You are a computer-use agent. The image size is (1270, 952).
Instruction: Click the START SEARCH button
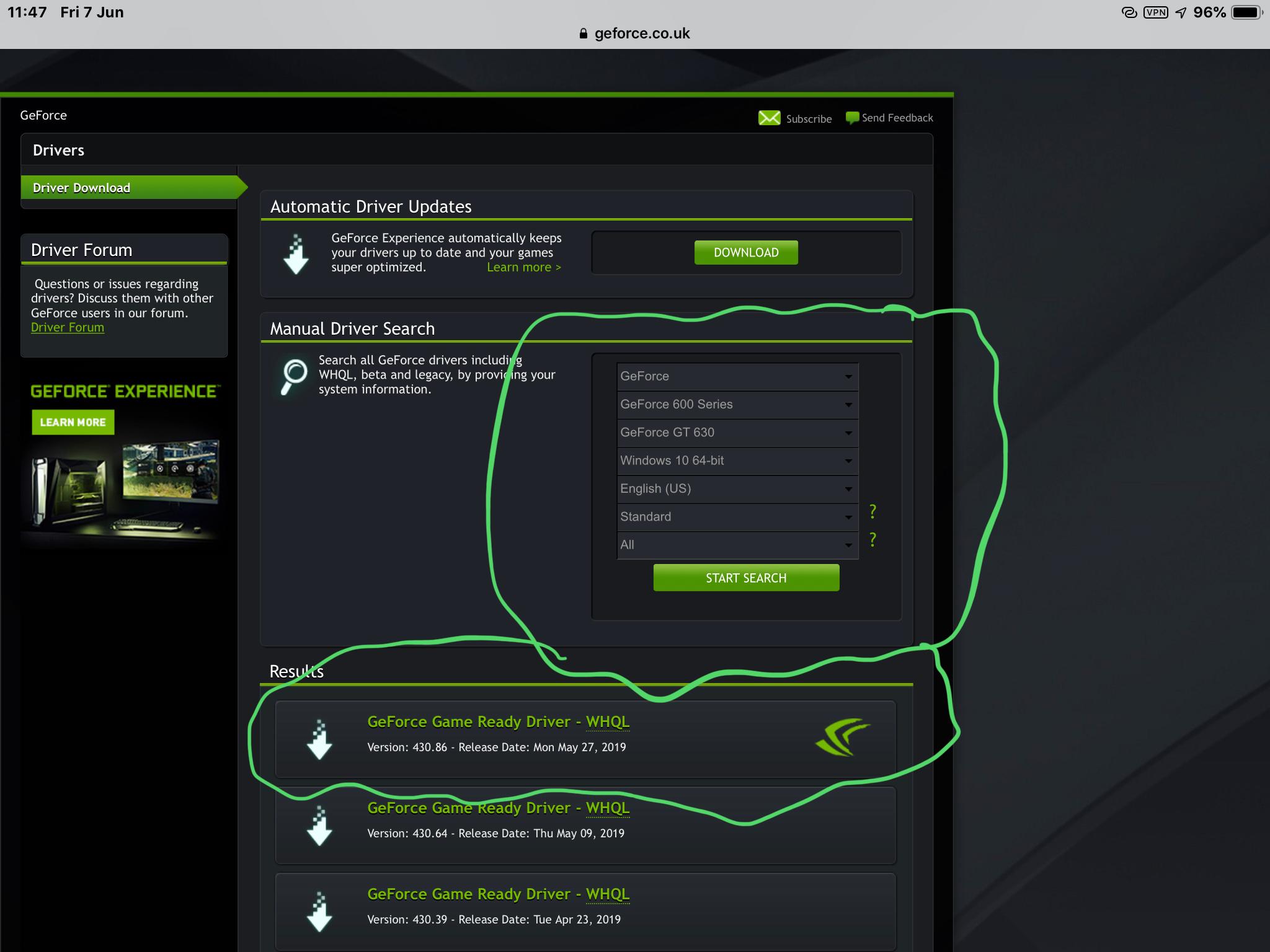[746, 578]
